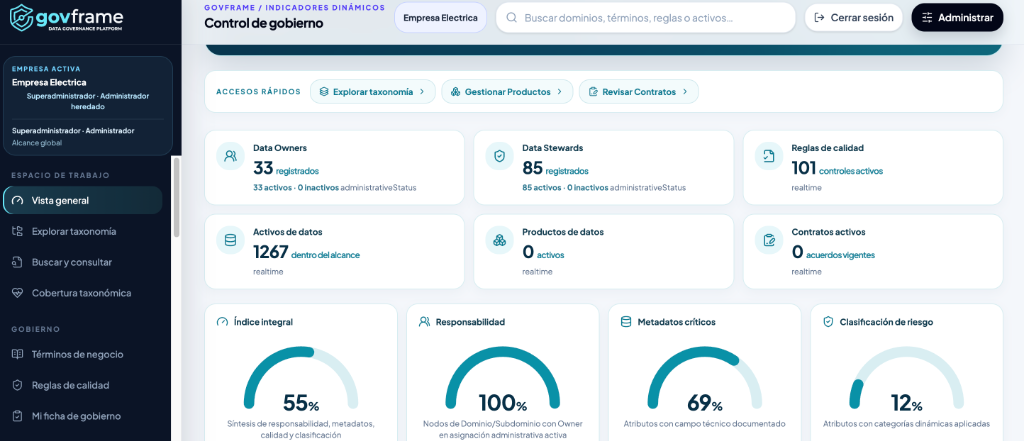The image size is (1024, 441).
Task: Go to Explorar taxonomía in sidebar
Action: coord(82,231)
